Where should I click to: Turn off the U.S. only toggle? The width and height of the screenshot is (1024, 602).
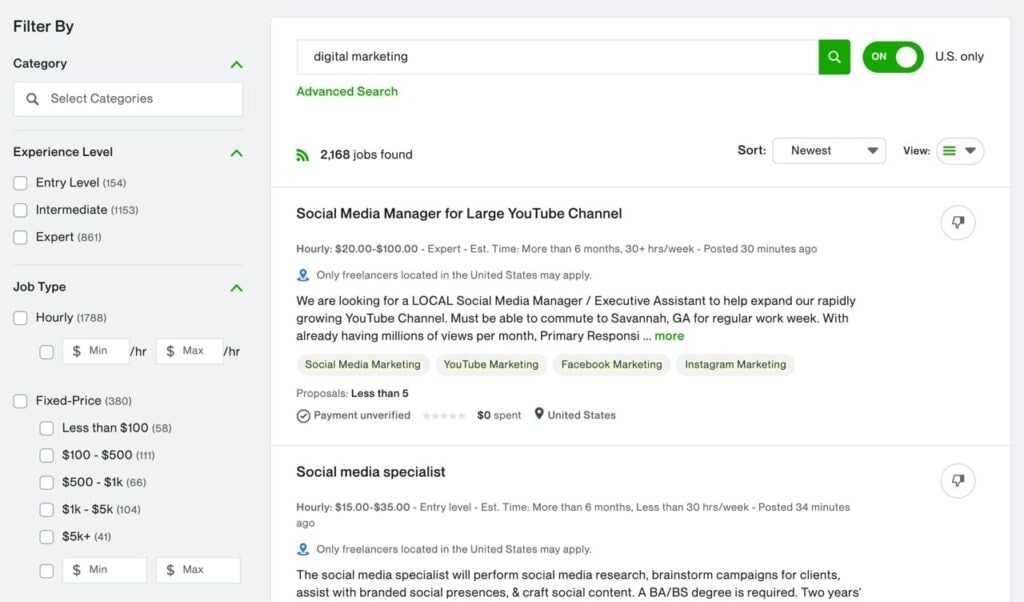[x=891, y=57]
